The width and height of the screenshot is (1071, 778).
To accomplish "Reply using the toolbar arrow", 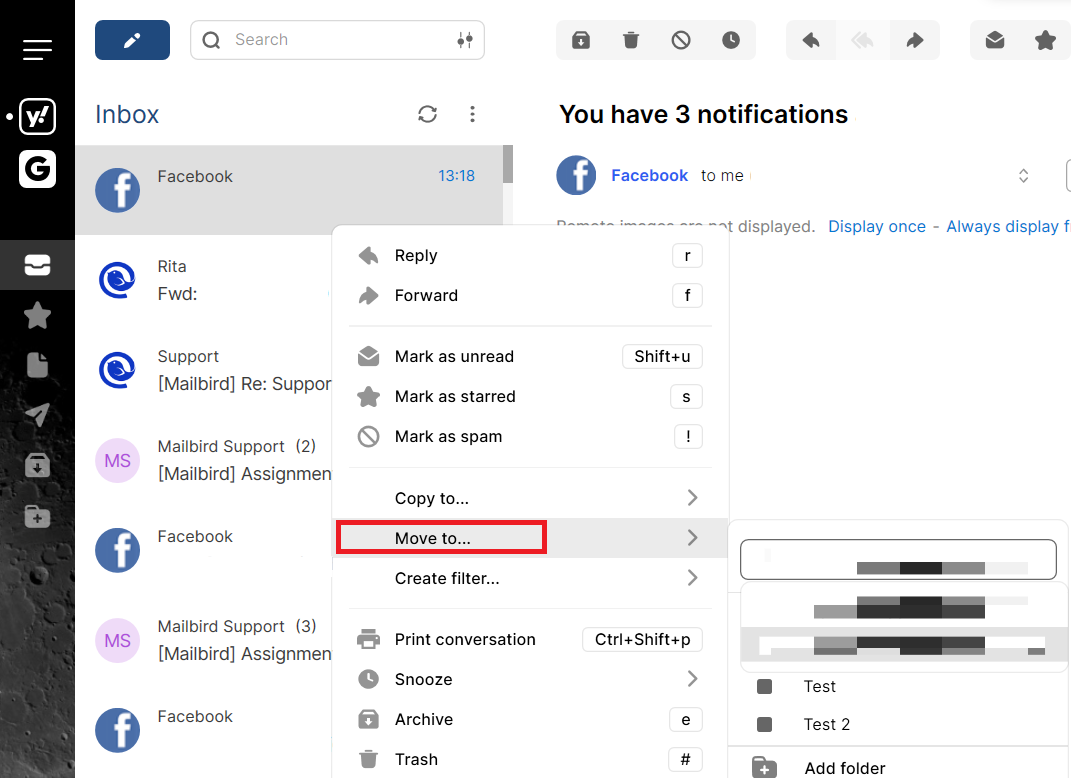I will [811, 40].
